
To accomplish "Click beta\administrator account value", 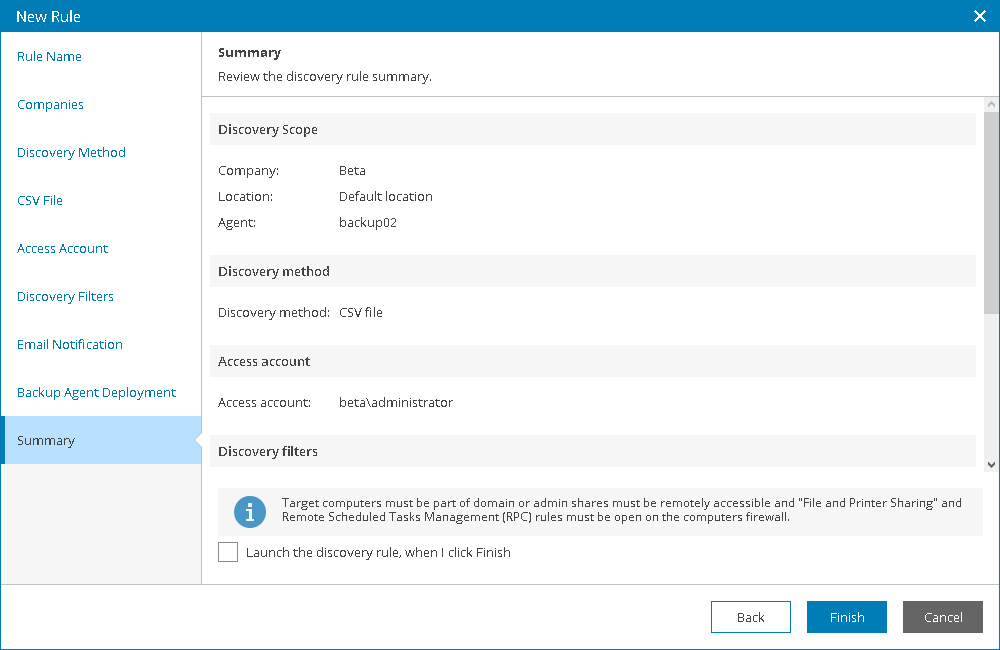I will [x=396, y=403].
